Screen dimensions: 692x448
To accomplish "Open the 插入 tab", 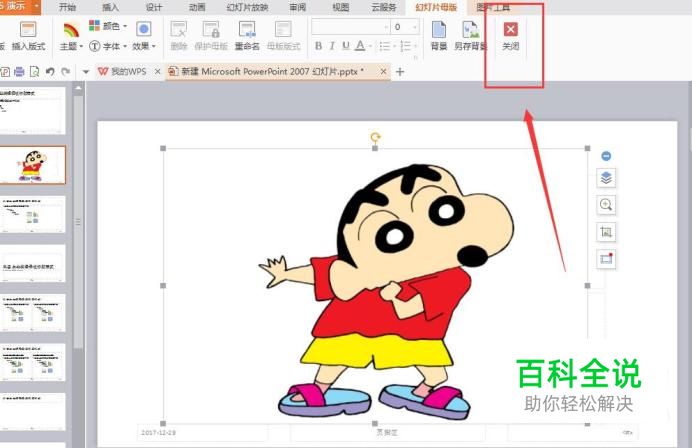I will (110, 7).
